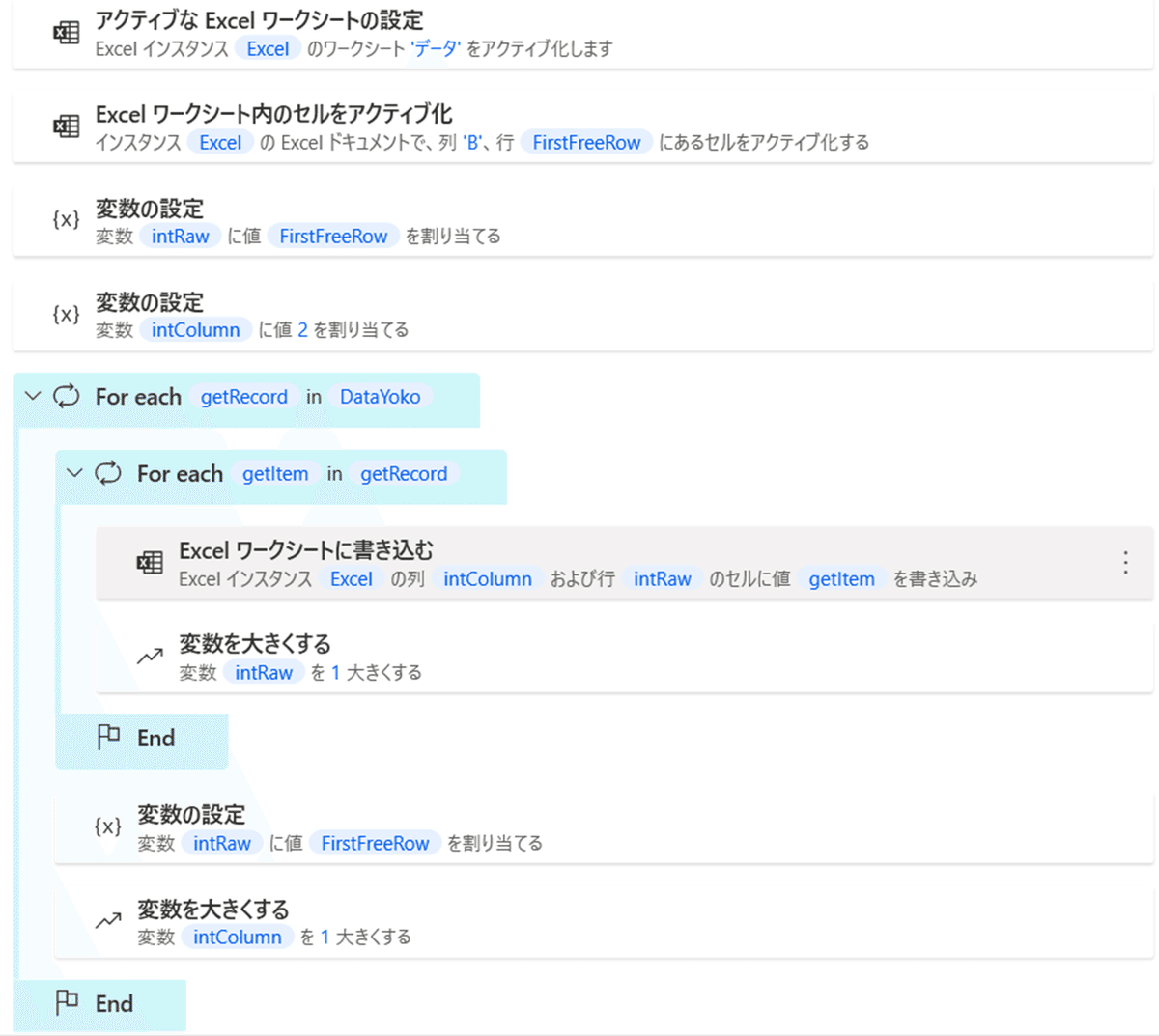Image resolution: width=1159 pixels, height=1036 pixels.
Task: Click {x} icon of intColumn variable set action
Action: click(66, 314)
